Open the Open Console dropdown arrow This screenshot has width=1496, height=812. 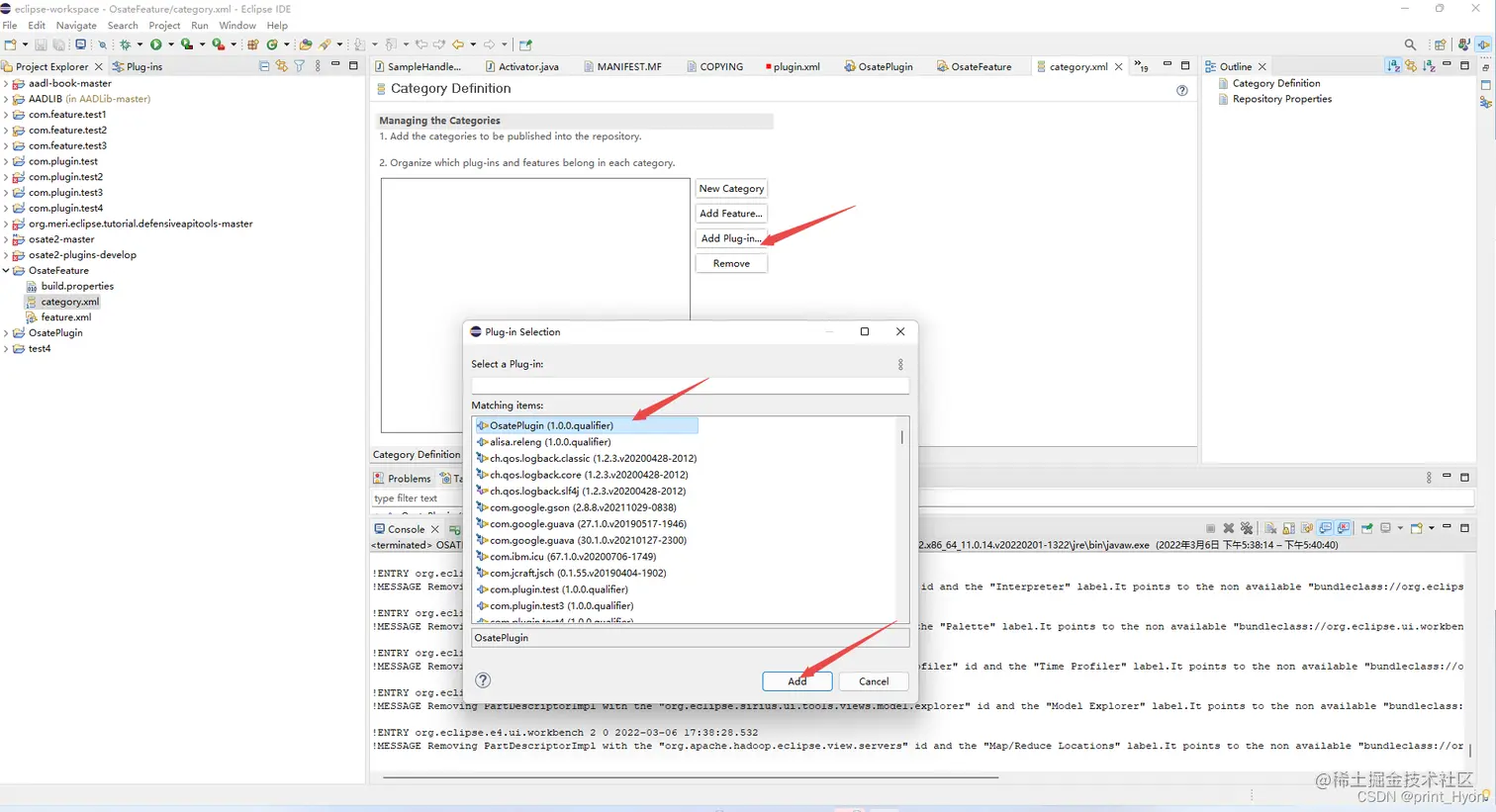[1431, 529]
